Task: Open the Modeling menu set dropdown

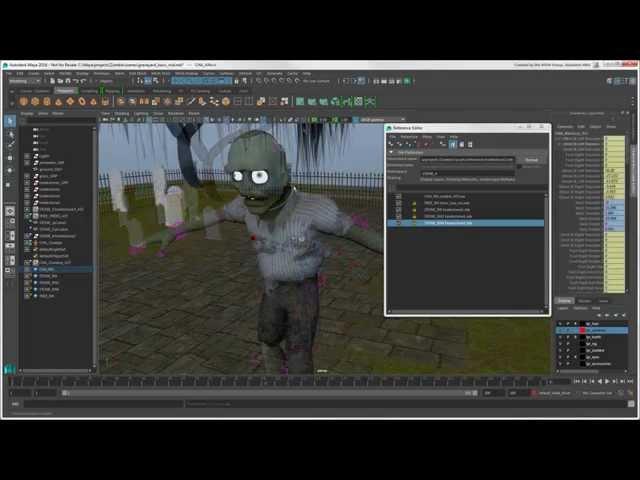Action: (25, 81)
